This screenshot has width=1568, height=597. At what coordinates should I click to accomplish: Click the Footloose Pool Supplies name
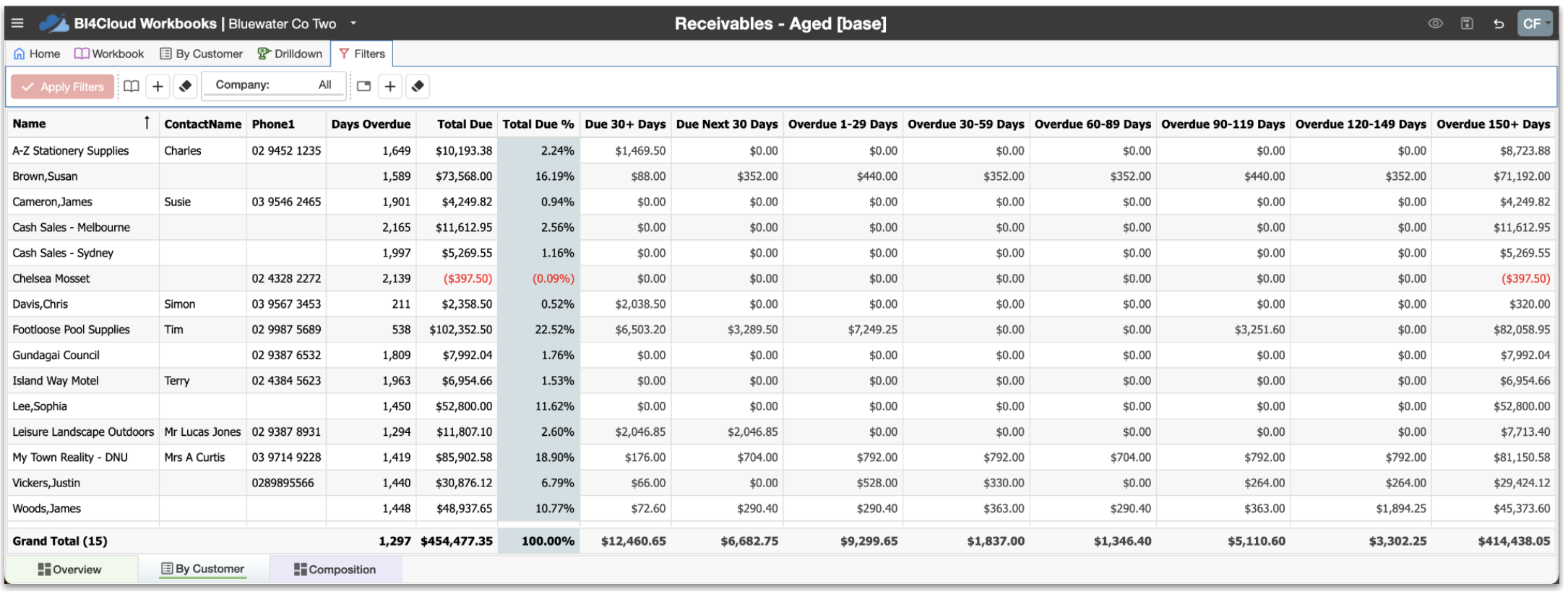(x=72, y=330)
